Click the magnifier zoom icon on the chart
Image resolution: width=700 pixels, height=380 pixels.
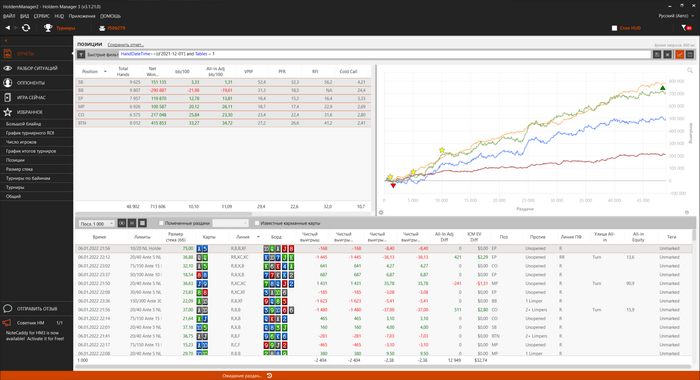point(690,71)
